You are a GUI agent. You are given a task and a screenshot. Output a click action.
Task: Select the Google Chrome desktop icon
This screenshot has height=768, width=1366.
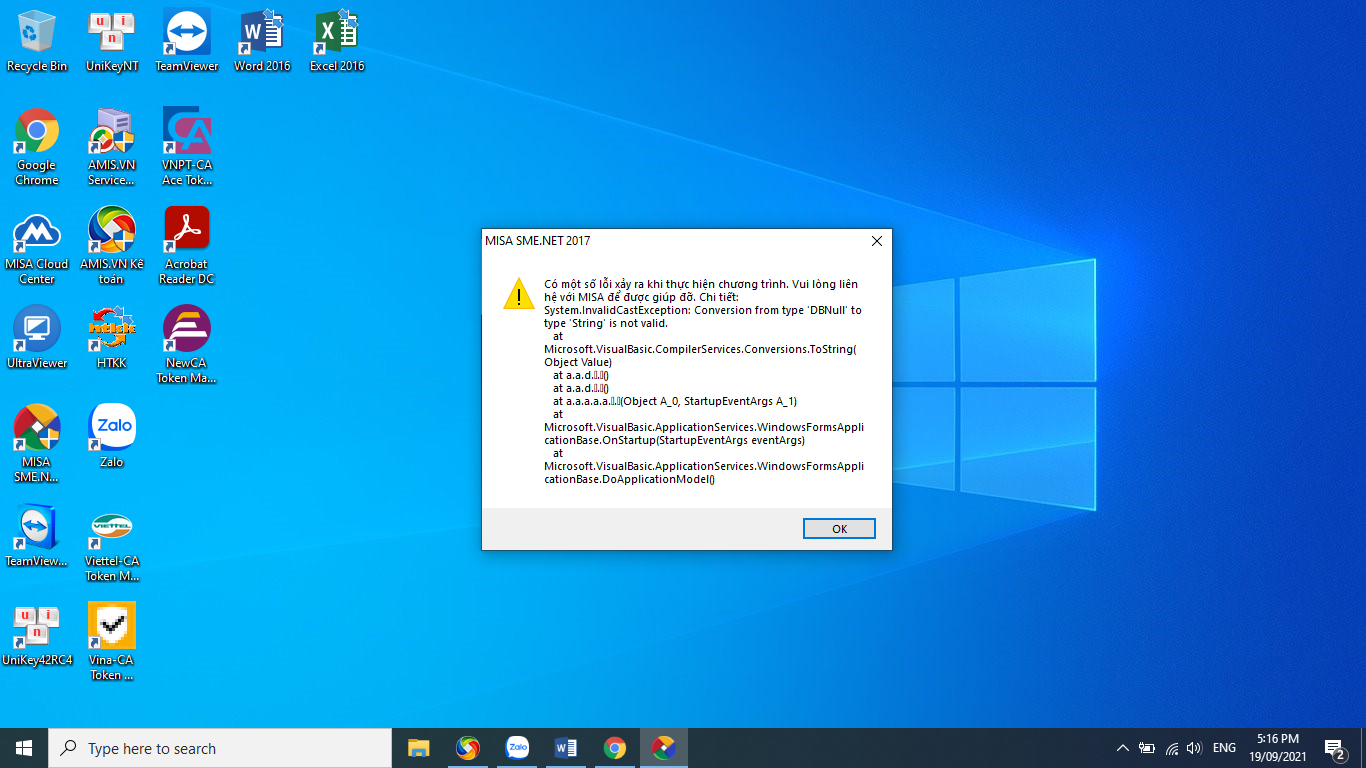tap(37, 147)
